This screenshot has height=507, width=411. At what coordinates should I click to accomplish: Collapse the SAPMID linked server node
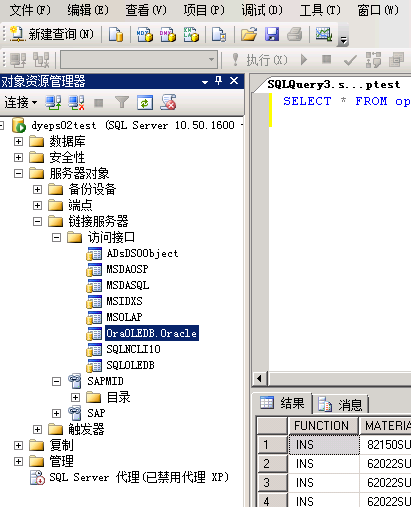(x=57, y=381)
